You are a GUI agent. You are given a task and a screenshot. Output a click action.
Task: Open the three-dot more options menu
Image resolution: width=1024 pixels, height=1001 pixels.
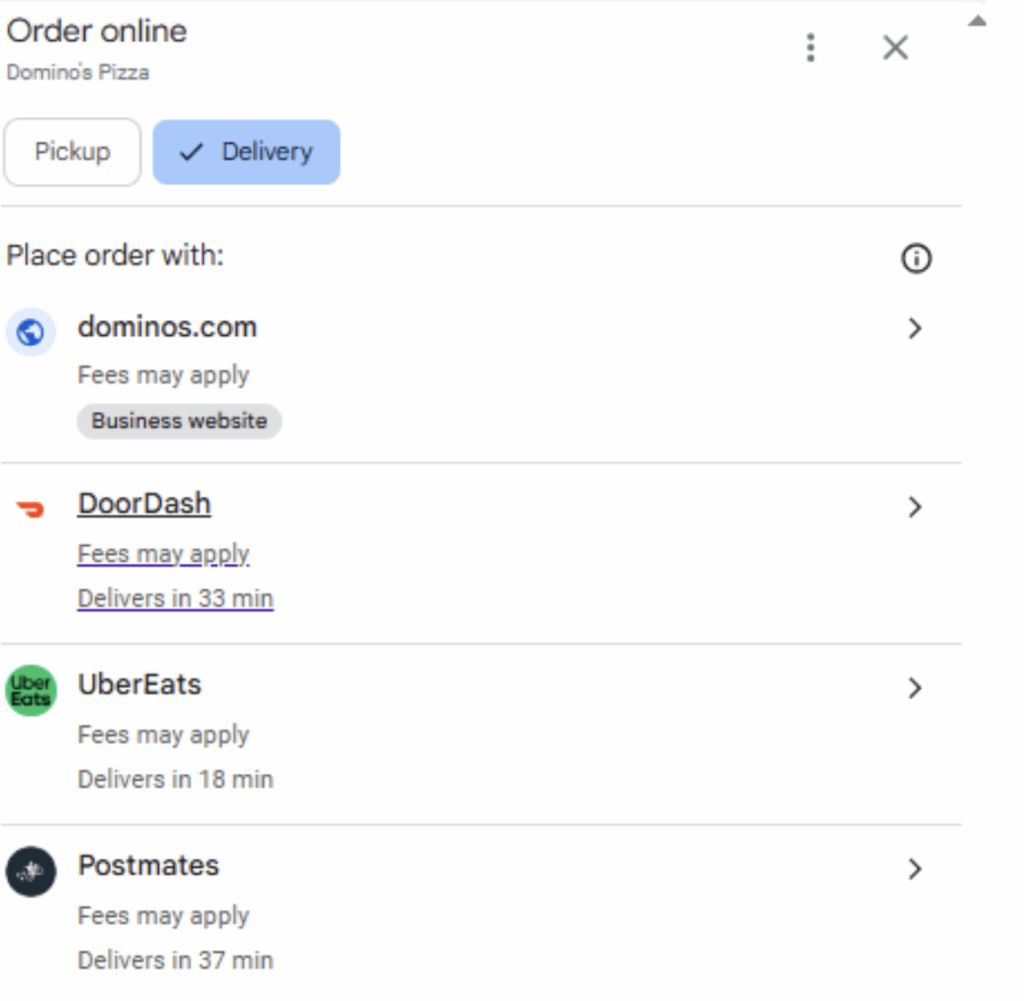coord(810,47)
